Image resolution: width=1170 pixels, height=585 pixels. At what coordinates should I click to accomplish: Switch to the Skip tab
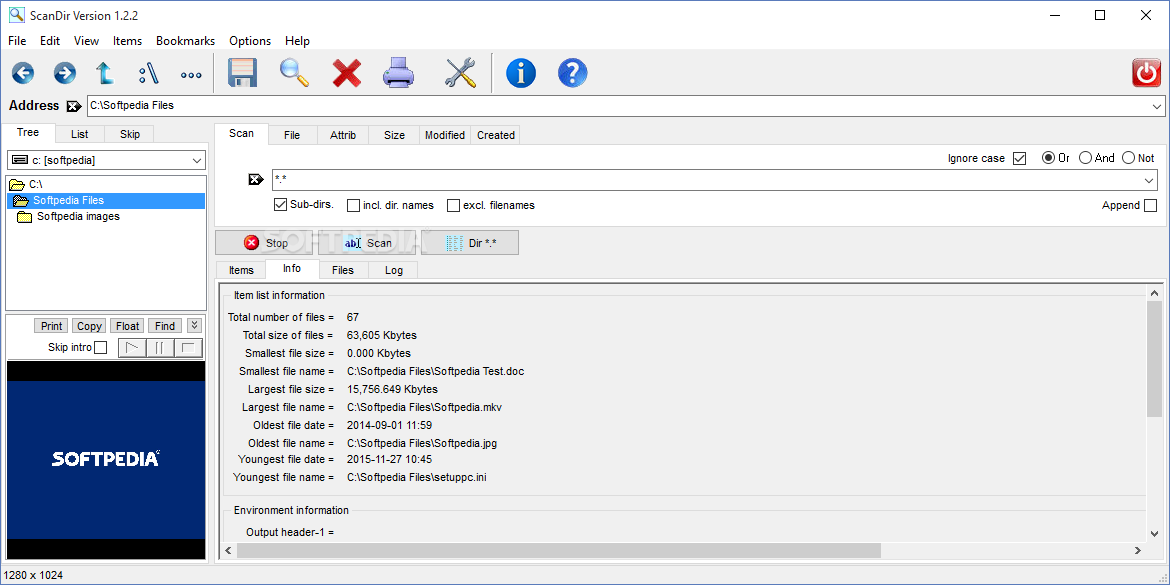pyautogui.click(x=130, y=134)
